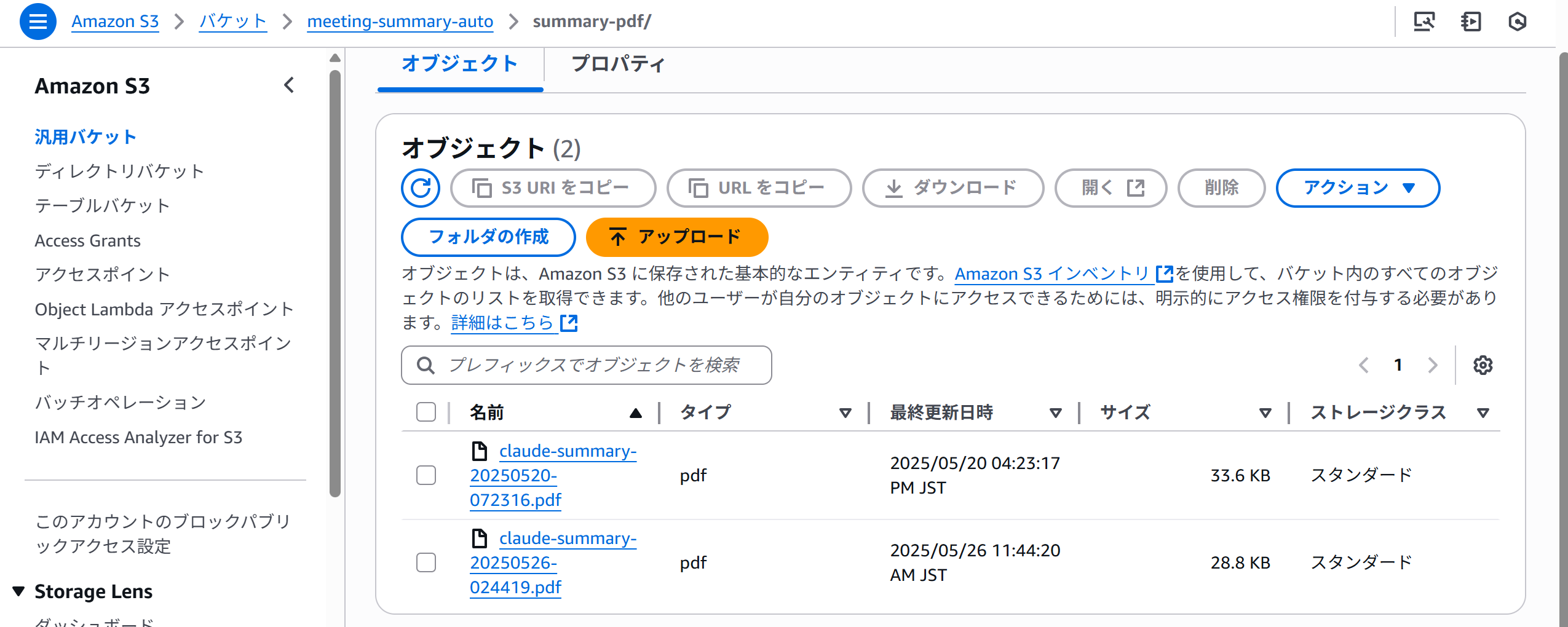The height and width of the screenshot is (627, 1568).
Task: Click the top-bar search console icon
Action: (1423, 22)
